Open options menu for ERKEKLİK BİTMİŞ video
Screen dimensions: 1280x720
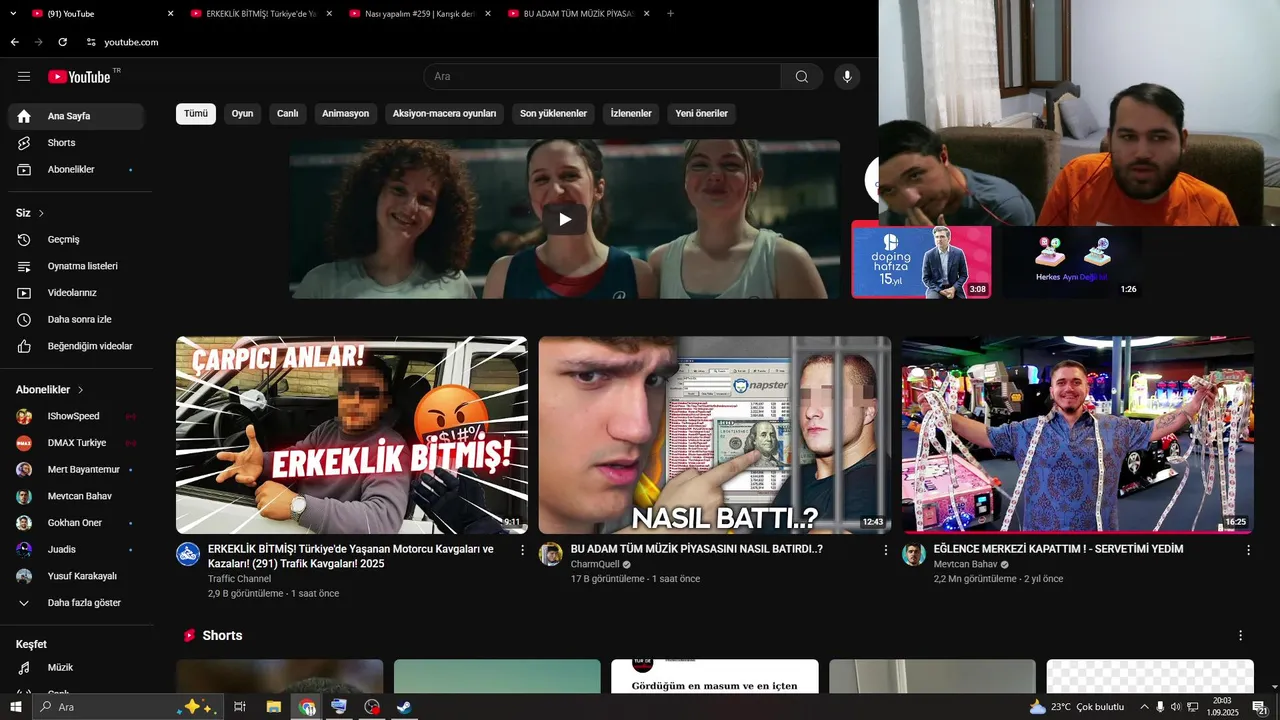522,550
